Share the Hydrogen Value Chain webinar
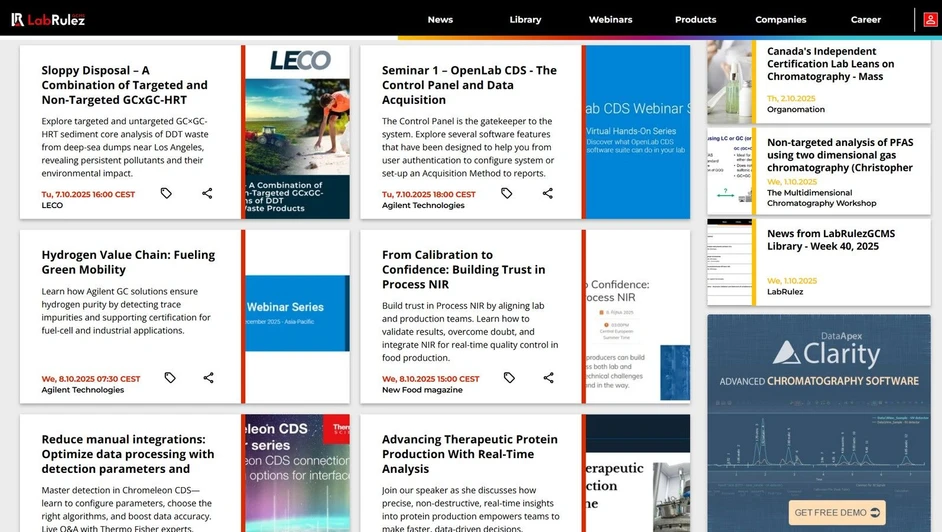This screenshot has width=942, height=532. click(x=208, y=378)
